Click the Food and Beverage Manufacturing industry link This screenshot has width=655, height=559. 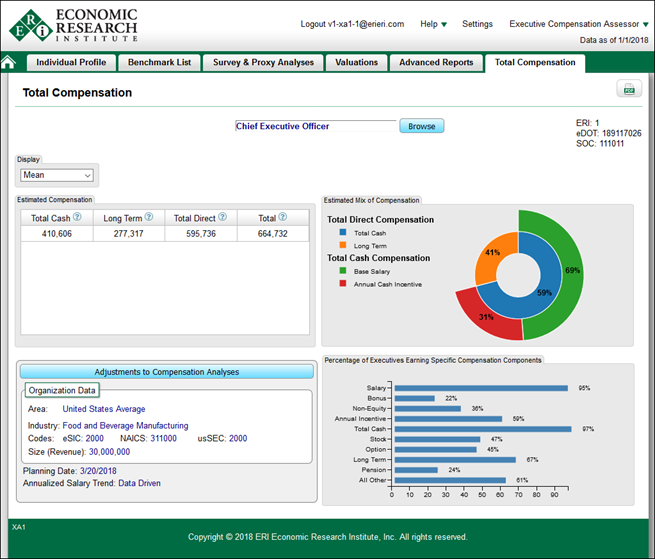click(x=125, y=425)
